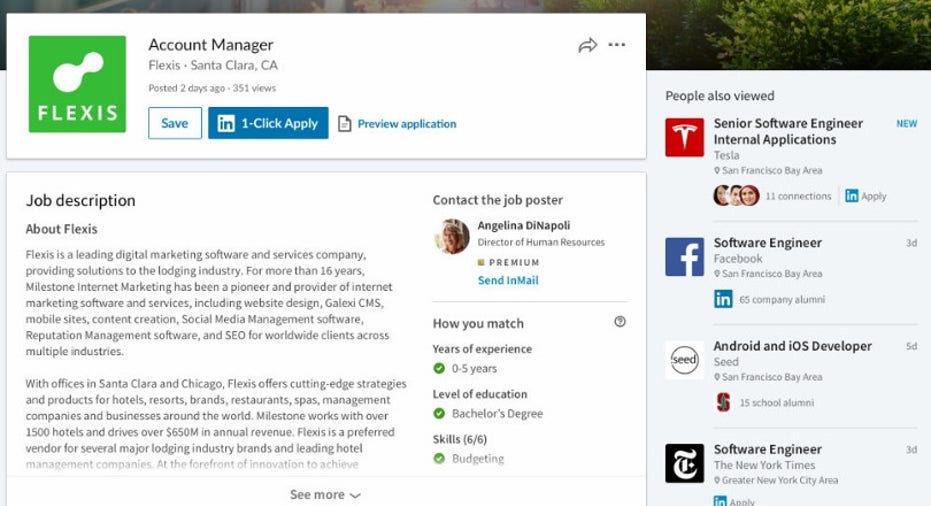
Task: Click the Tesla company name
Action: [x=726, y=155]
